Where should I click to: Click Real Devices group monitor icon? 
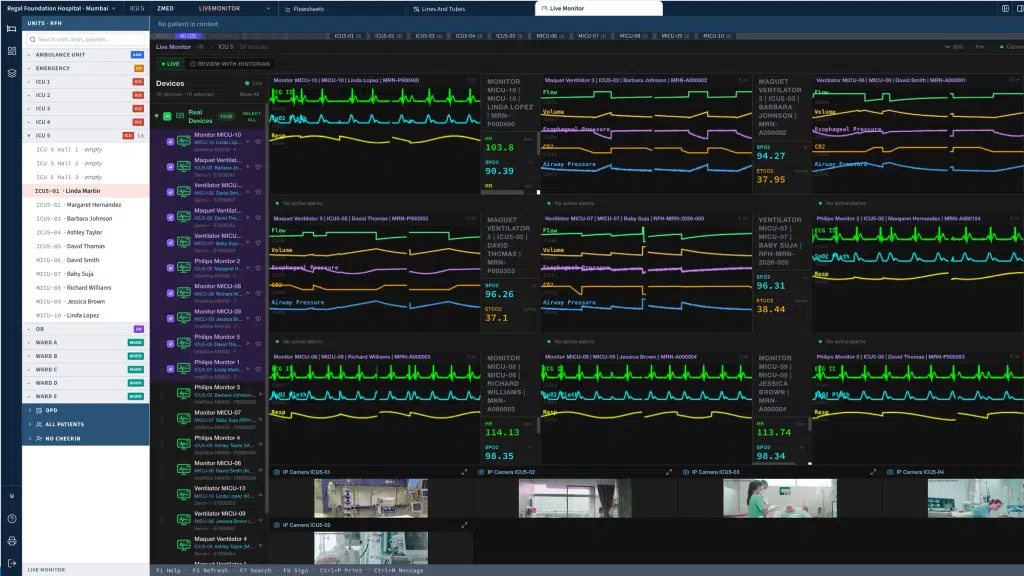pos(180,116)
